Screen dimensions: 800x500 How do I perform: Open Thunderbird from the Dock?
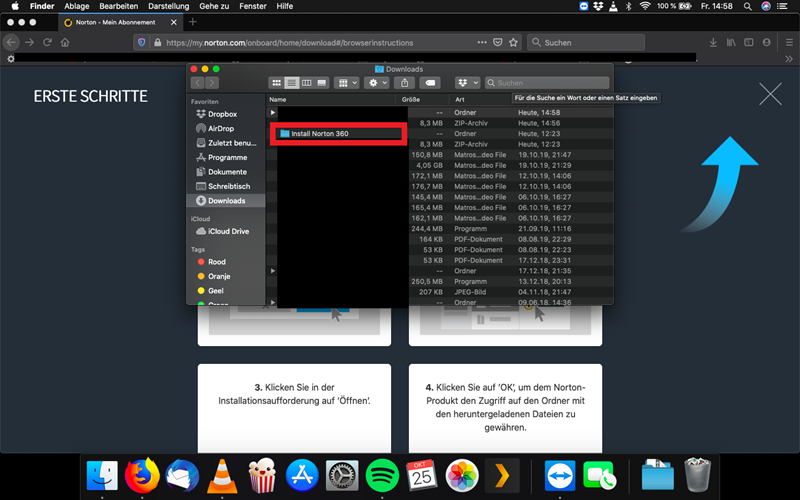pos(182,476)
